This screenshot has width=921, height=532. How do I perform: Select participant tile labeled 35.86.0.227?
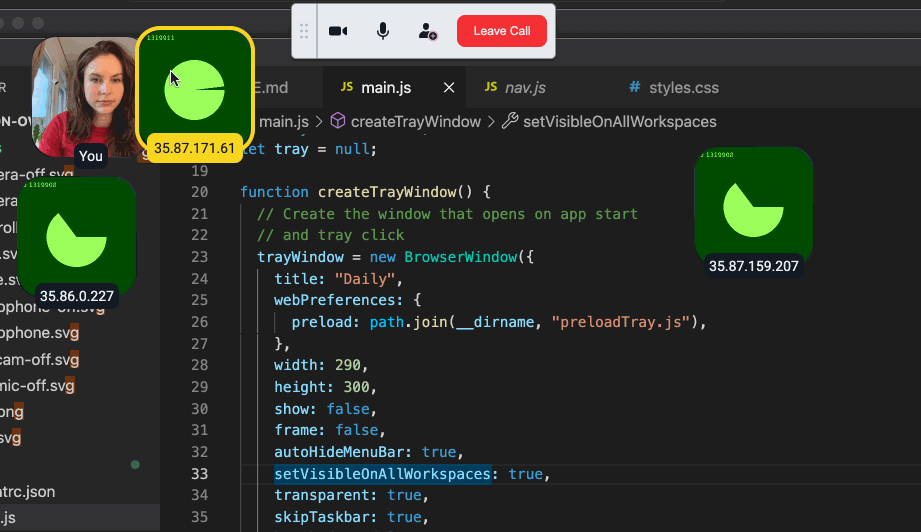click(76, 237)
